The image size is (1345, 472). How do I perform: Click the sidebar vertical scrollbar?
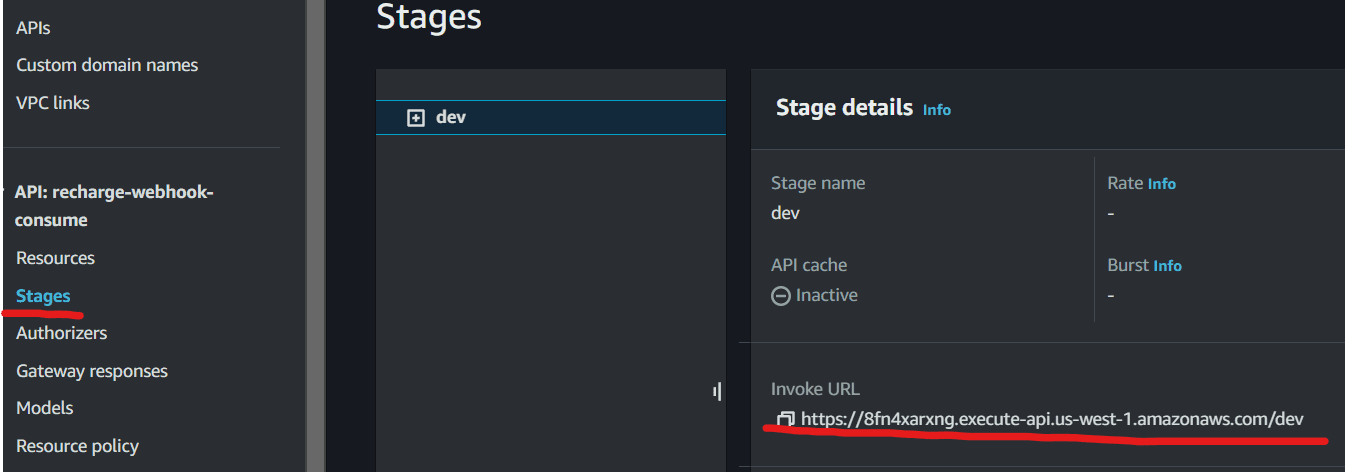pyautogui.click(x=315, y=236)
